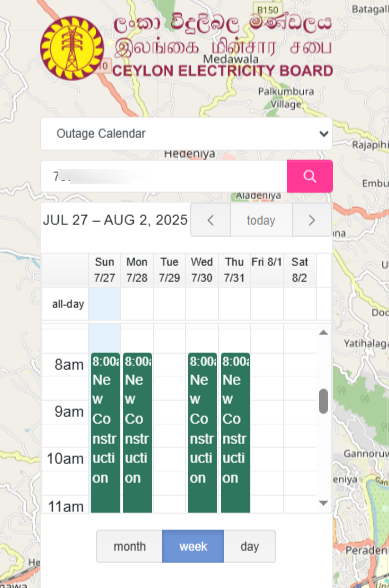Click the calendar scrollbar down arrow
The height and width of the screenshot is (588, 389).
[323, 503]
